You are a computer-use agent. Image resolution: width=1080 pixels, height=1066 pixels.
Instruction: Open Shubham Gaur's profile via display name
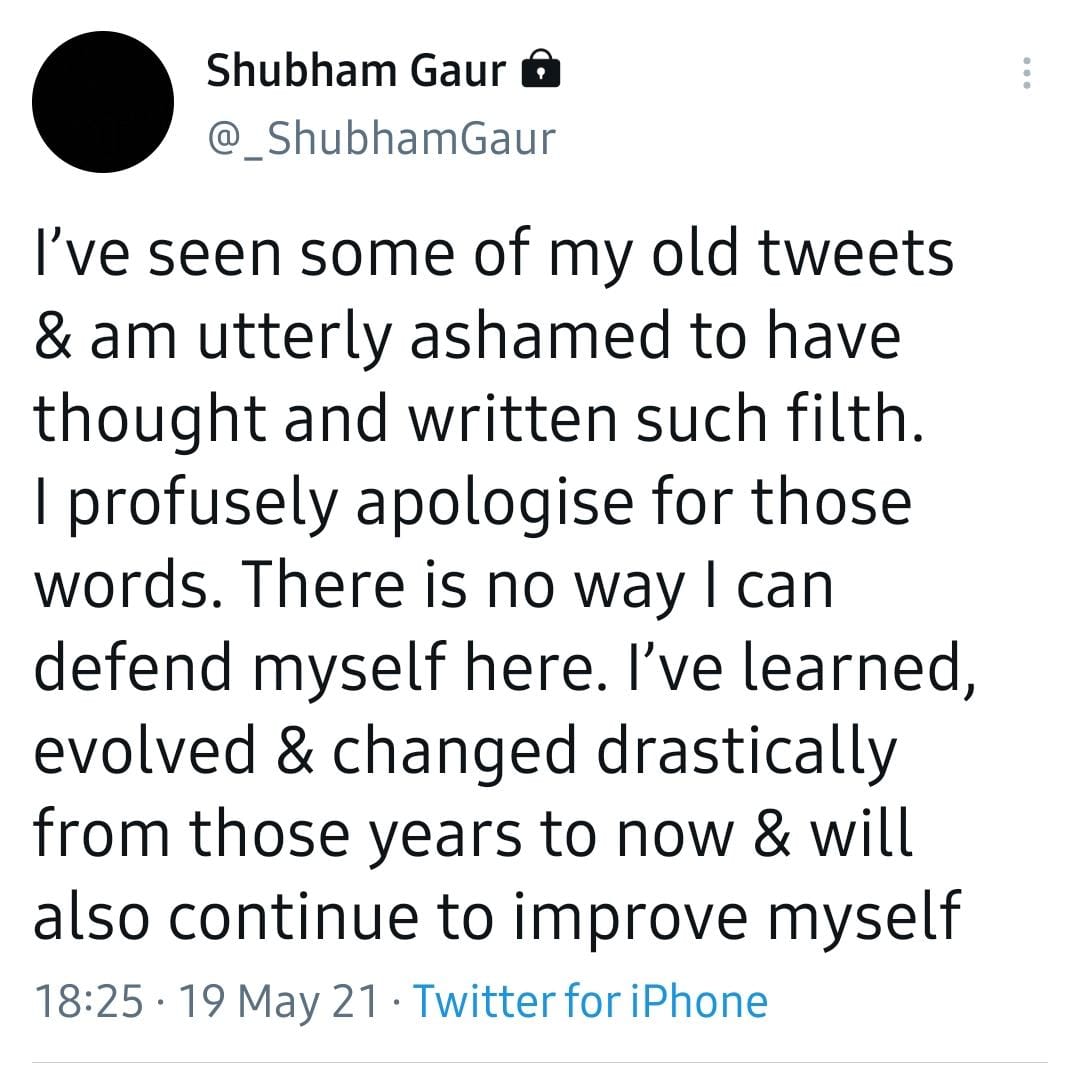tap(356, 71)
